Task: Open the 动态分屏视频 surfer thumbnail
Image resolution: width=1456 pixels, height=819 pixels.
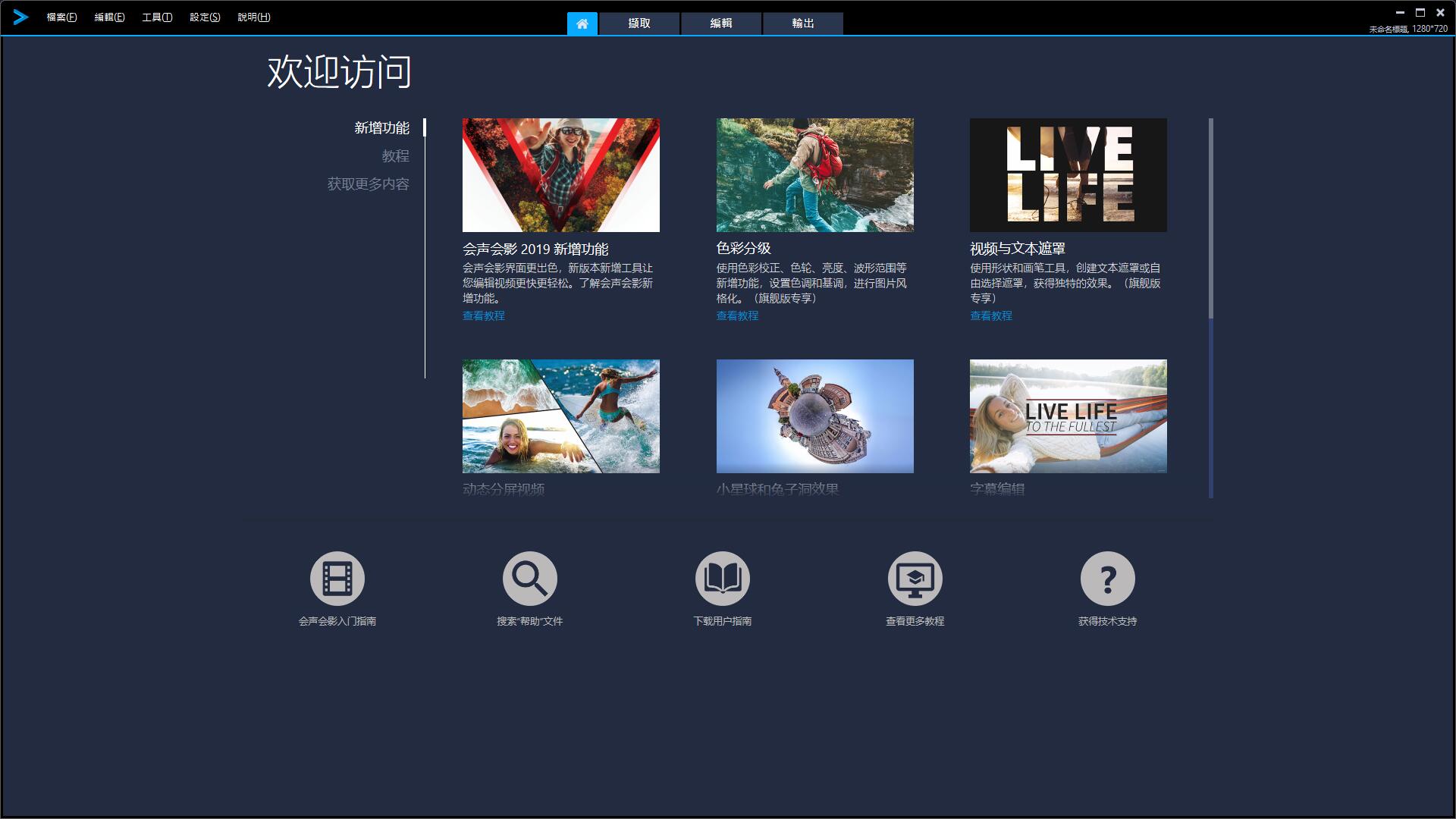Action: click(561, 416)
